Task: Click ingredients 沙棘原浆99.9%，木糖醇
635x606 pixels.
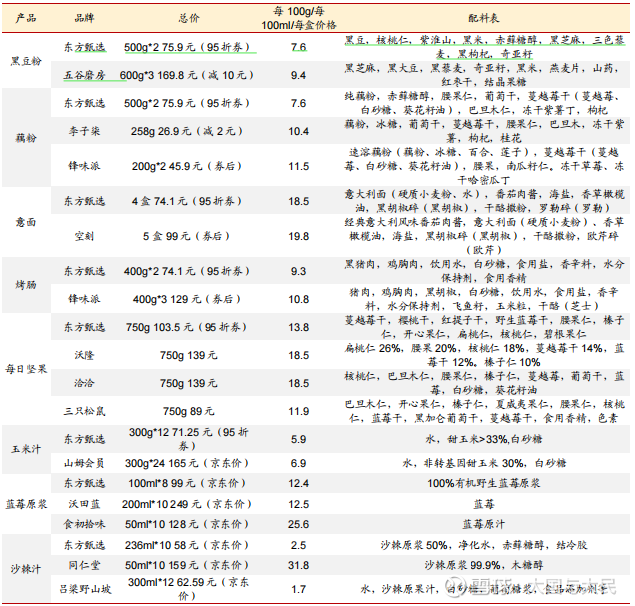Action: point(484,565)
